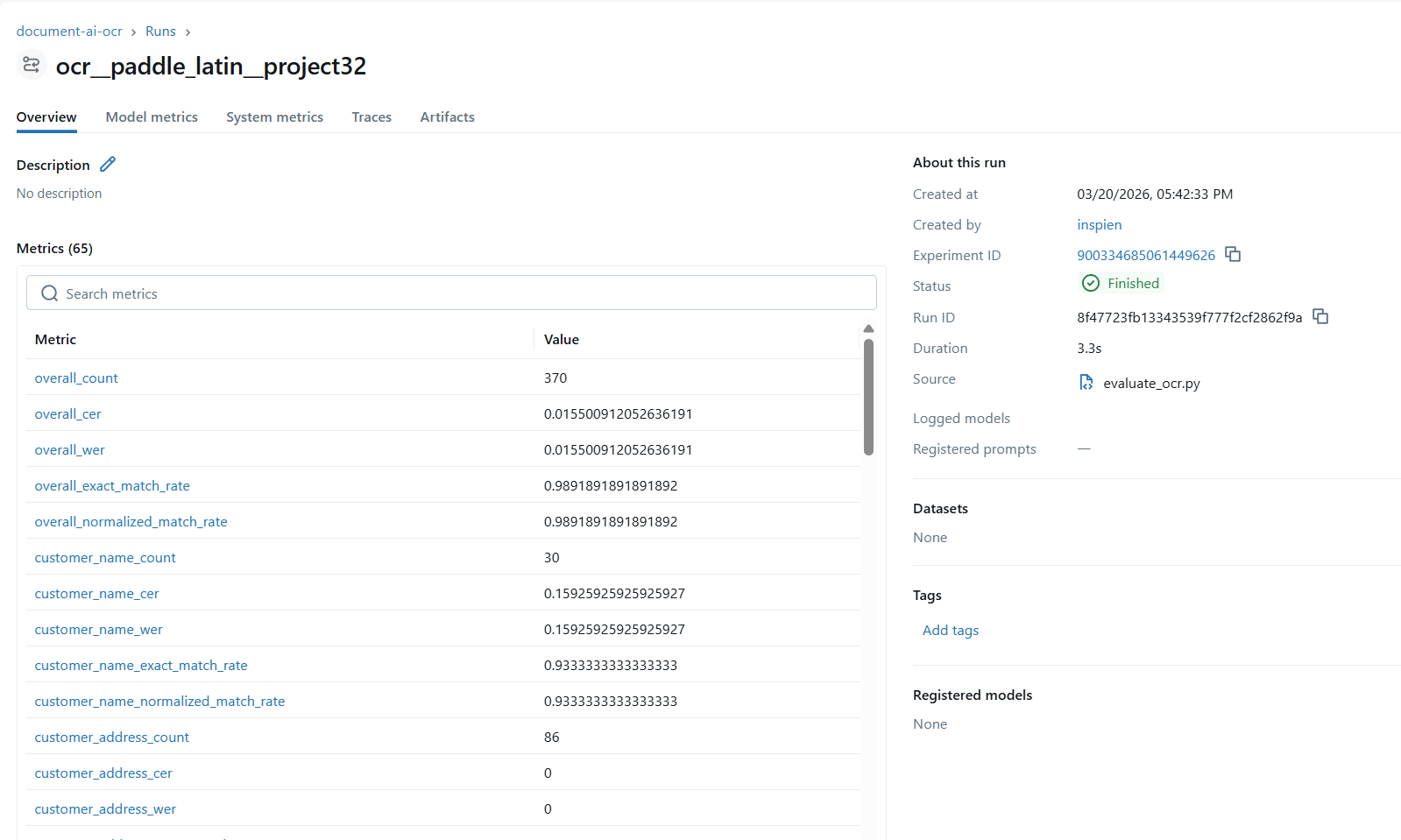Click the magnifier icon in metrics search

(50, 293)
